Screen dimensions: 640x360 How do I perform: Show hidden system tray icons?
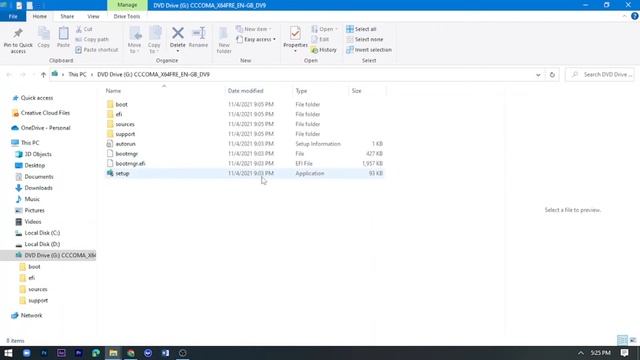[x=580, y=353]
